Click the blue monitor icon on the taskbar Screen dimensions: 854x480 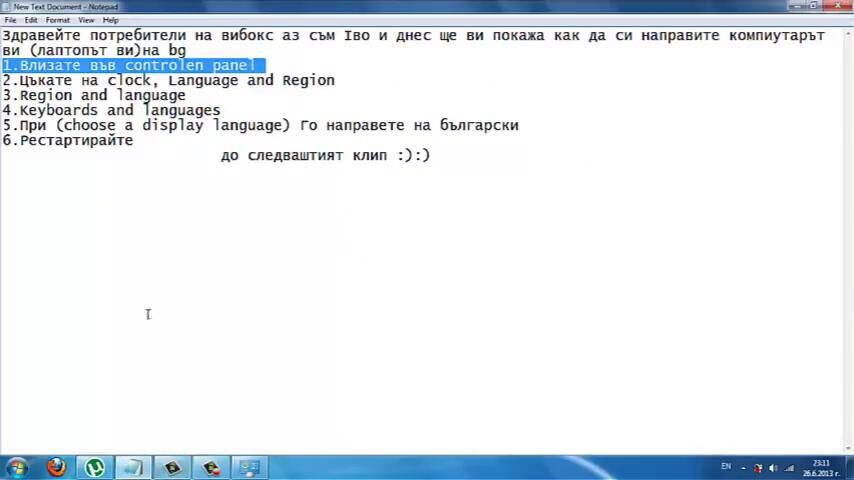pyautogui.click(x=249, y=467)
